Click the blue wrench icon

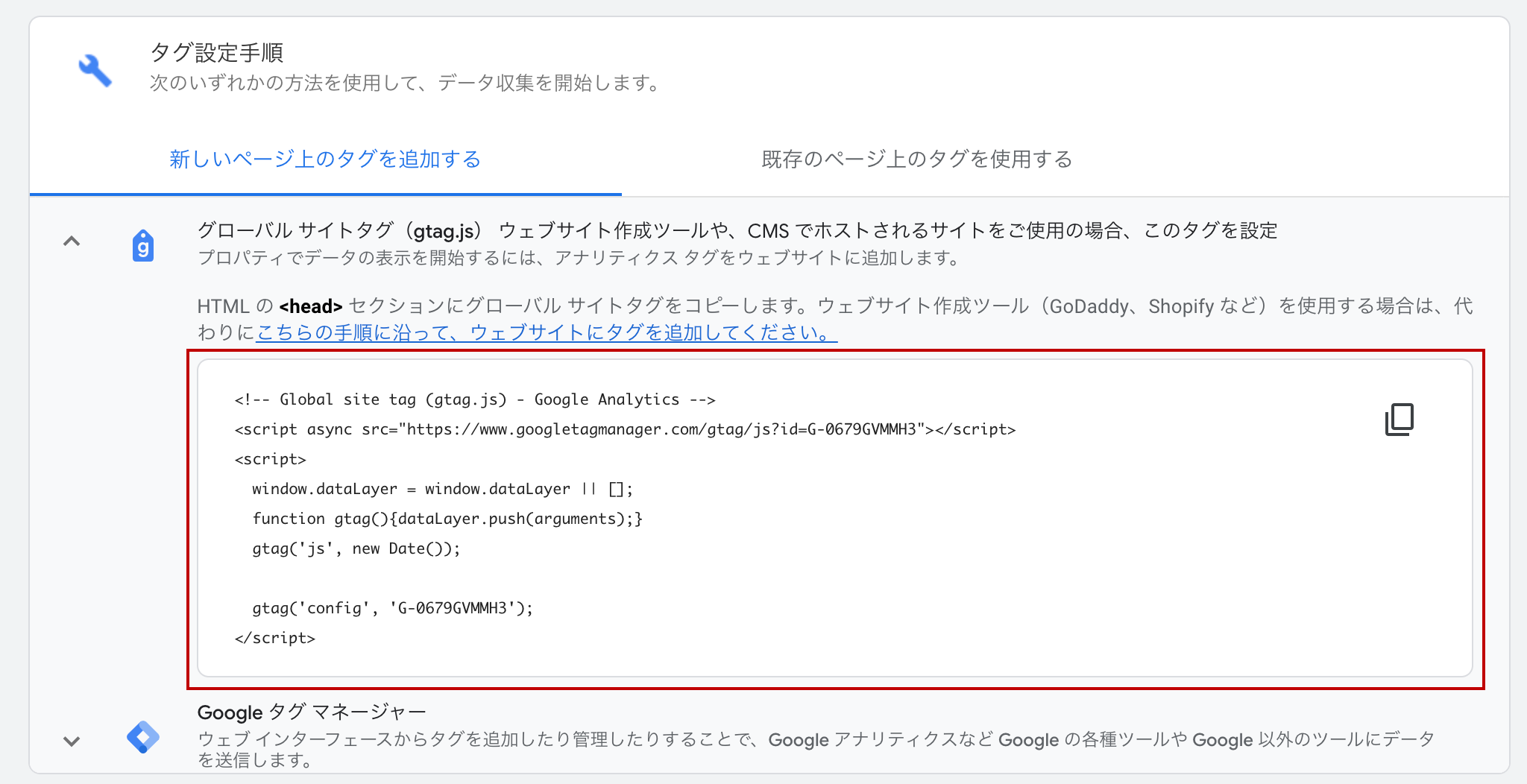pos(95,71)
